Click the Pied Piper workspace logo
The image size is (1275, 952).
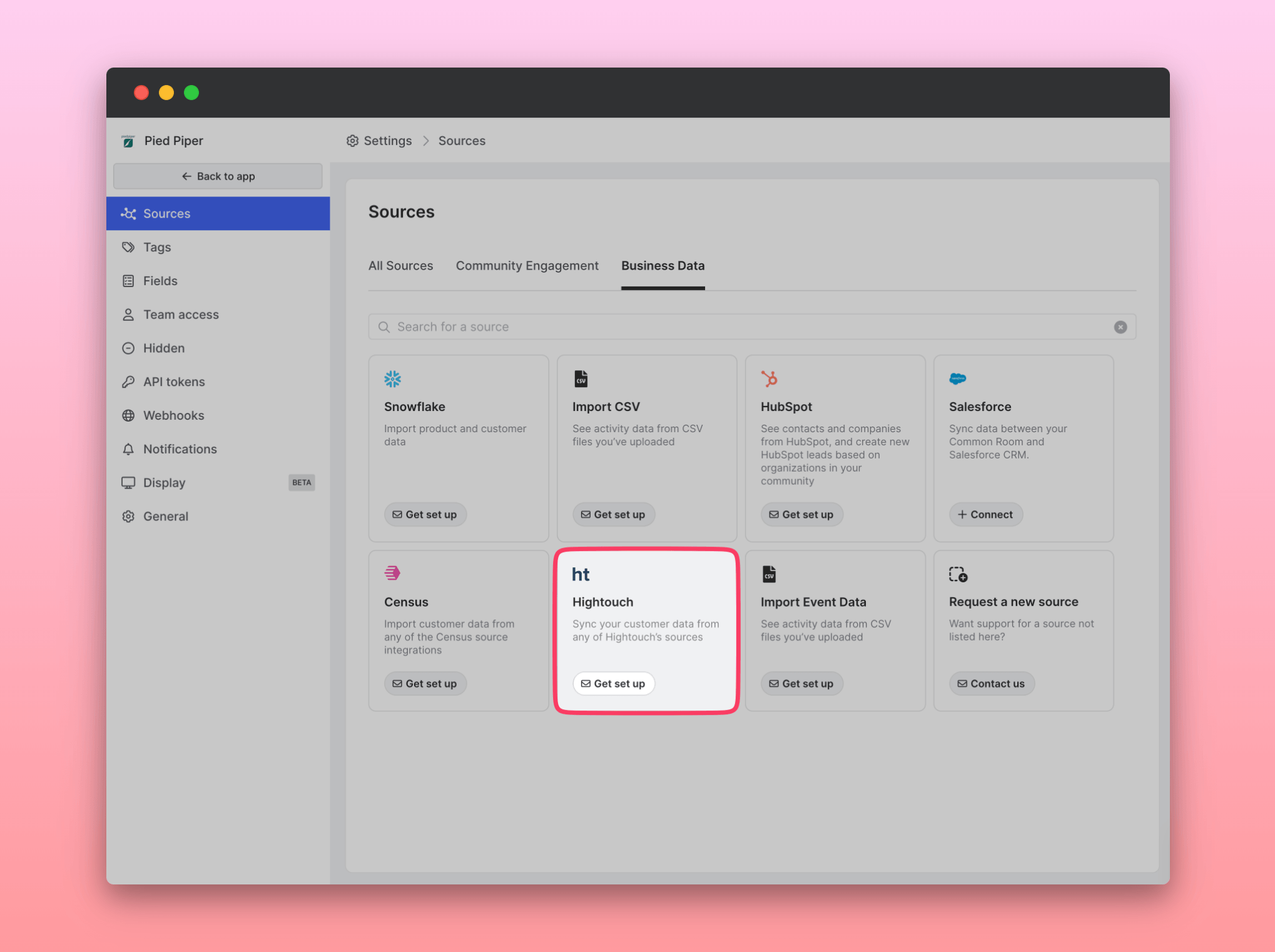click(128, 141)
